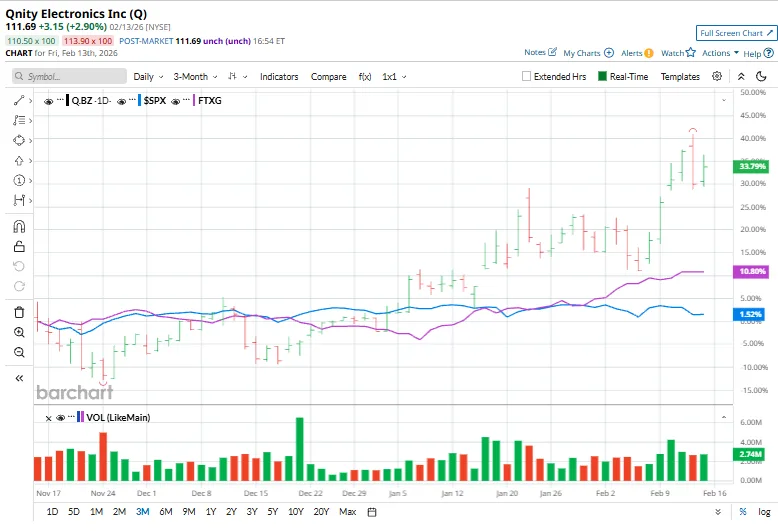Image resolution: width=778 pixels, height=531 pixels.
Task: Remove the VOL indicator with X
Action: click(48, 418)
